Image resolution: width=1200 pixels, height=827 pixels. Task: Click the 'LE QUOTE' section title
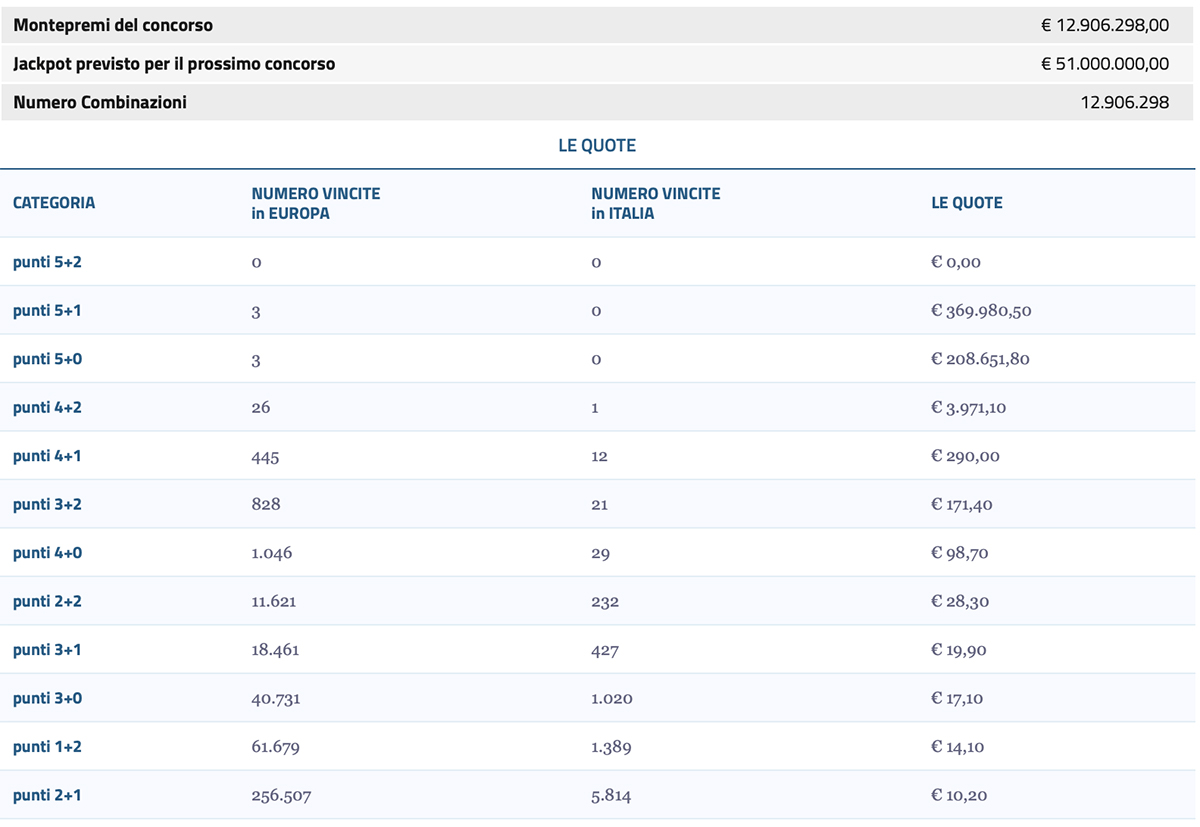click(597, 146)
